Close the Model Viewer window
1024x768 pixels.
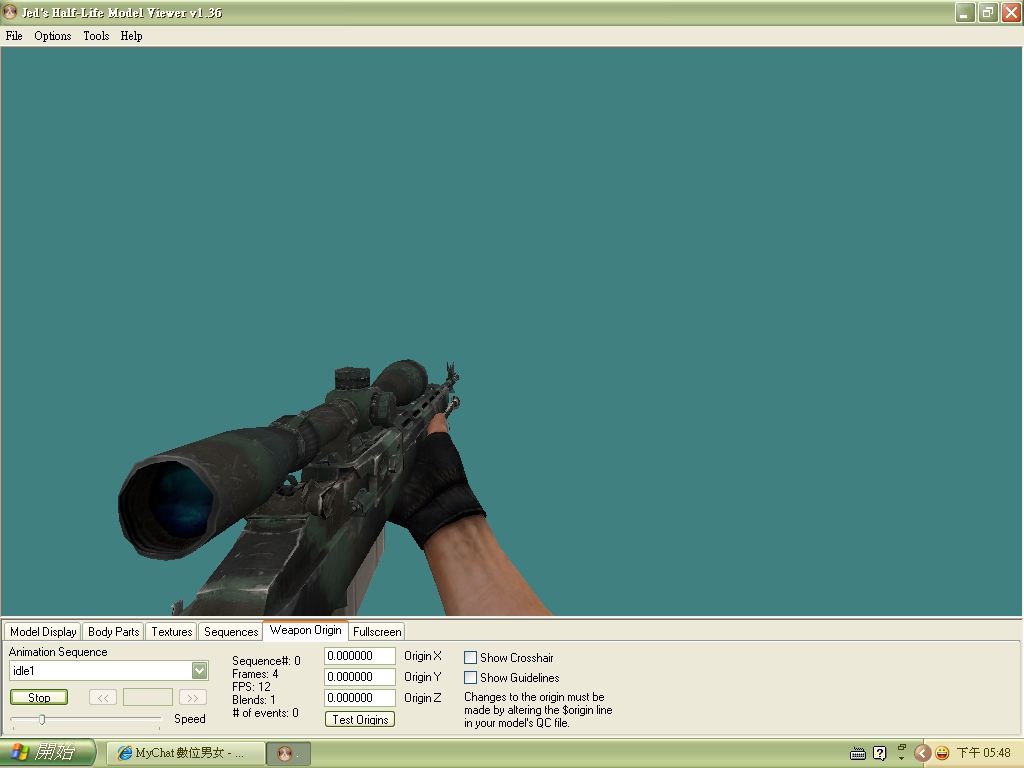pos(1012,12)
